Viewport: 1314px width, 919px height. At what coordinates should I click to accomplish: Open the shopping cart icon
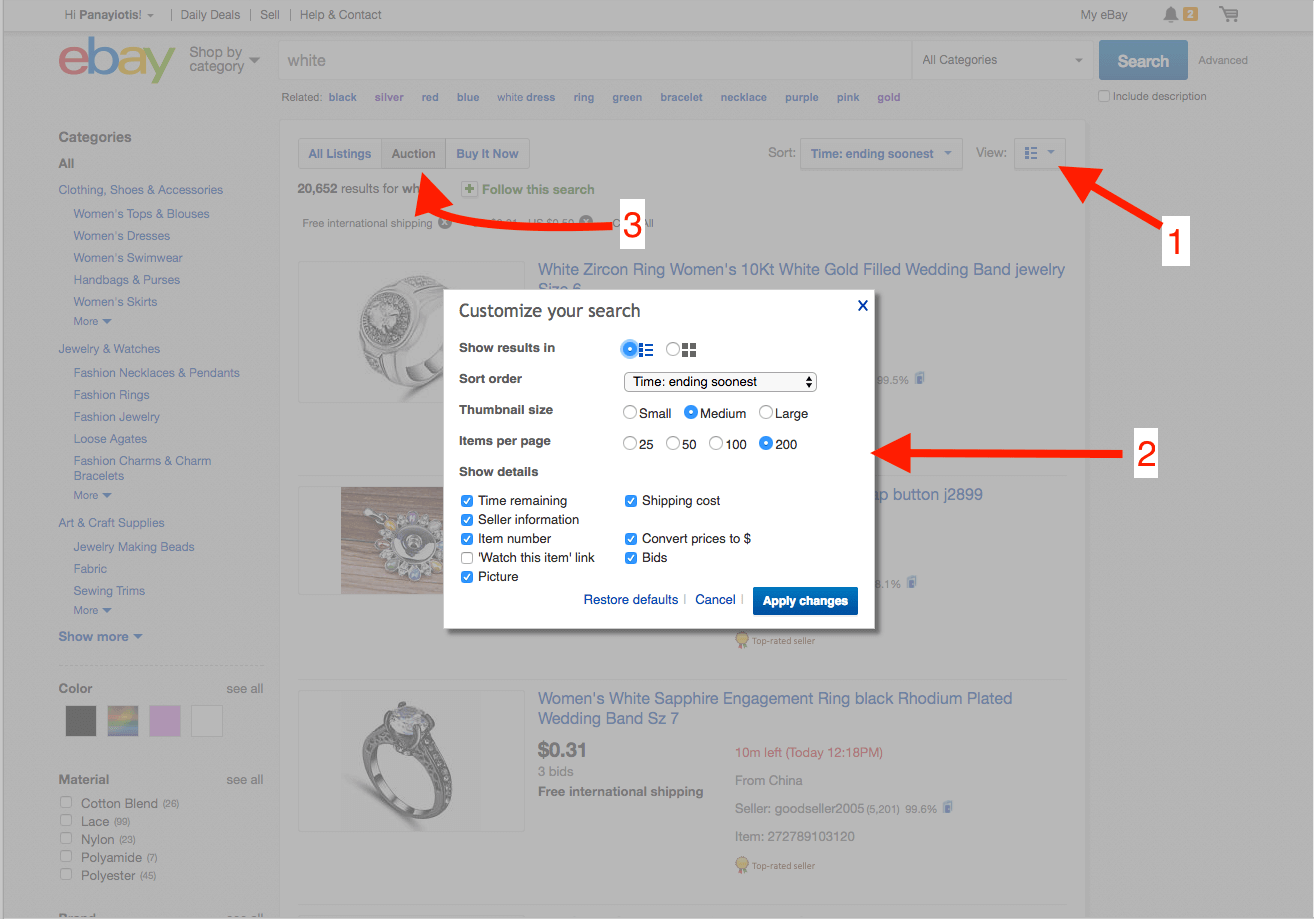[1229, 14]
